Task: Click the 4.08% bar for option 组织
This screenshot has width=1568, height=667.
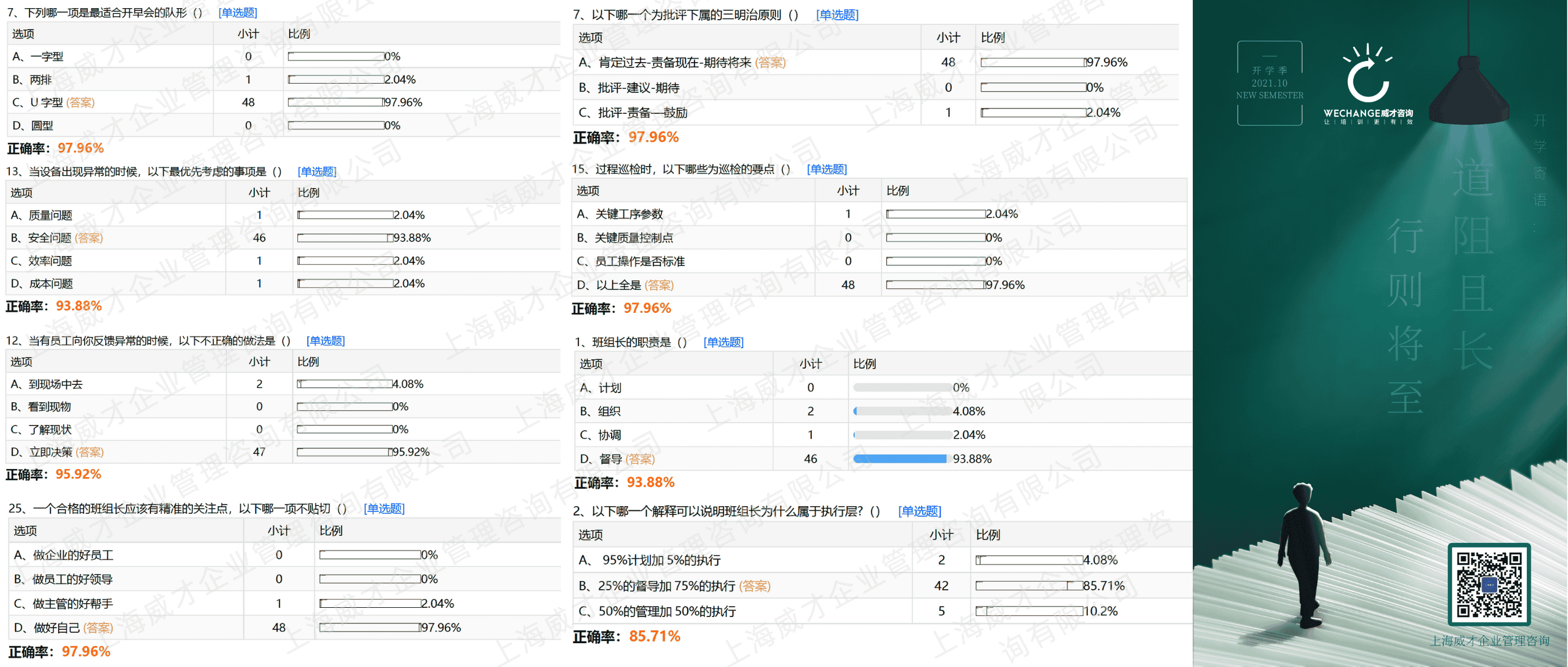Action: [902, 412]
